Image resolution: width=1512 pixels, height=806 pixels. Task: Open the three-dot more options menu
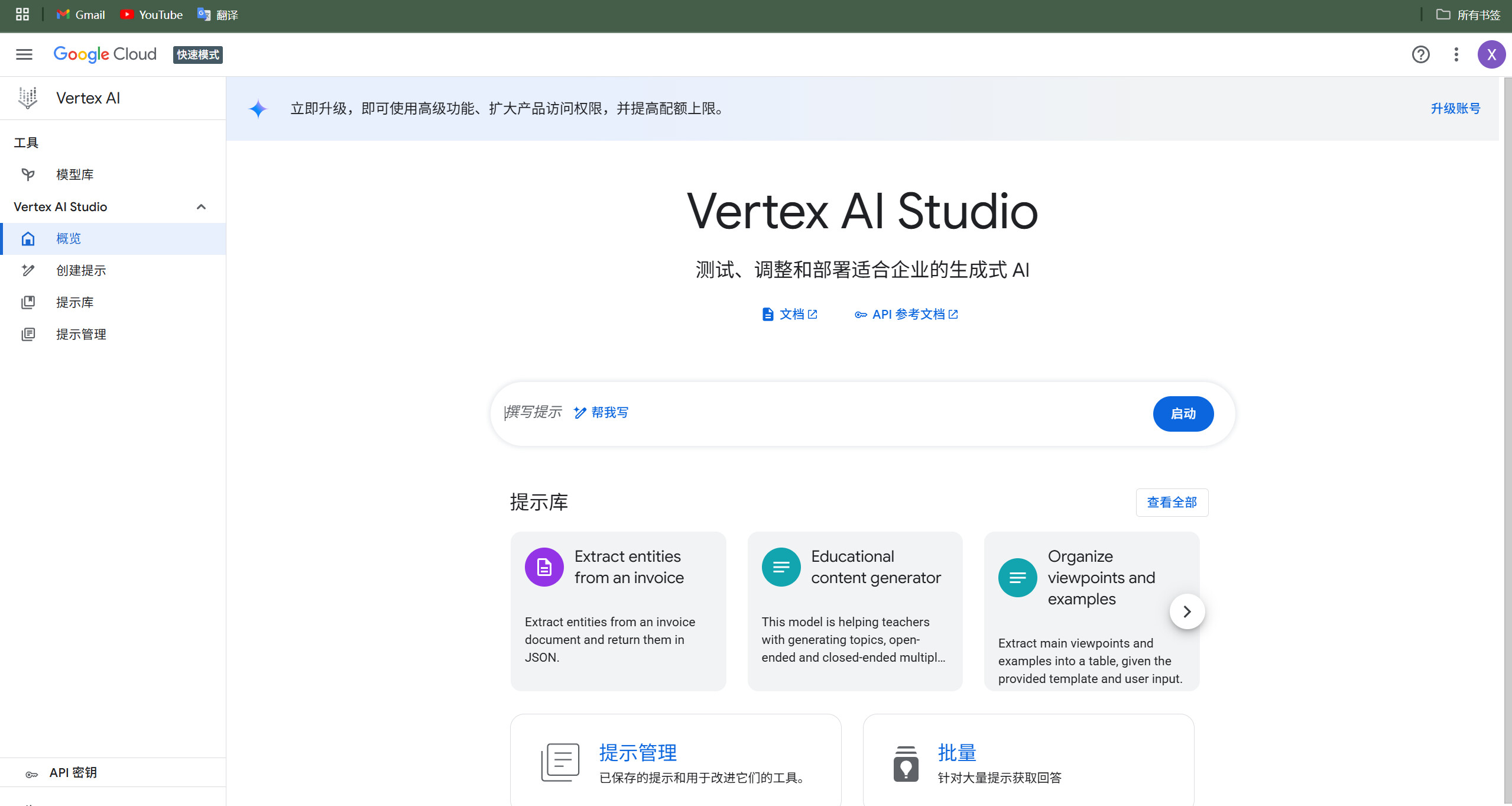pyautogui.click(x=1456, y=54)
